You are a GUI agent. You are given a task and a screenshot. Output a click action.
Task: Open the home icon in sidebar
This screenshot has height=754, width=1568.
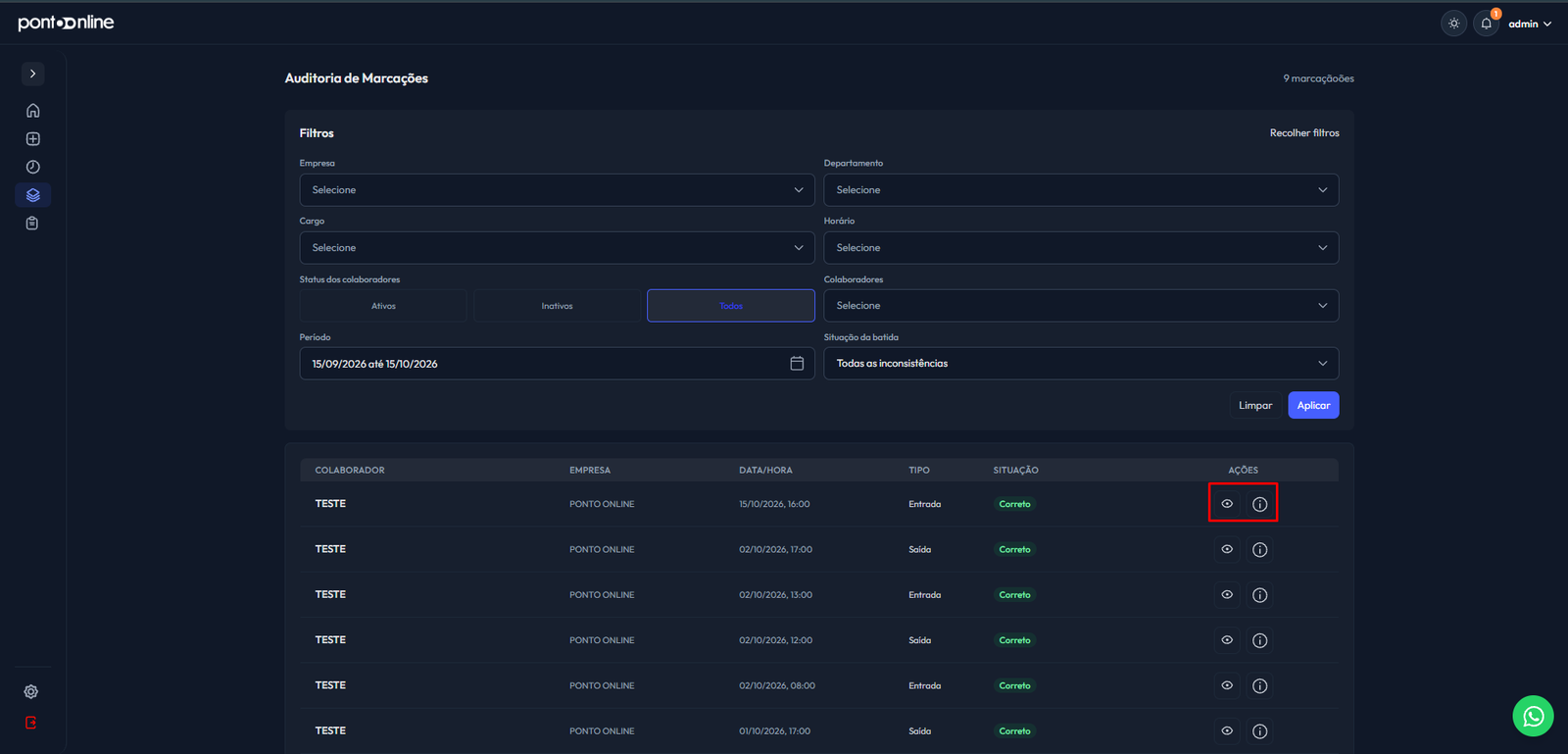point(32,111)
